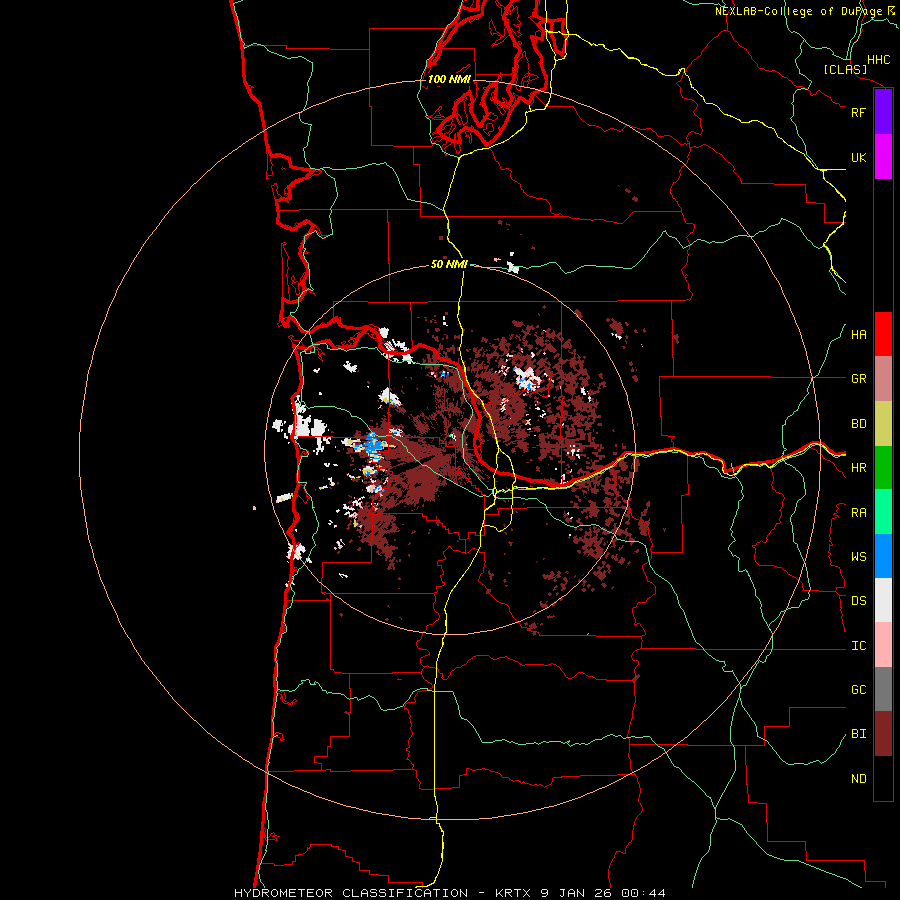This screenshot has height=900, width=900.
Task: Click the blue WS legend swatch
Action: [883, 556]
